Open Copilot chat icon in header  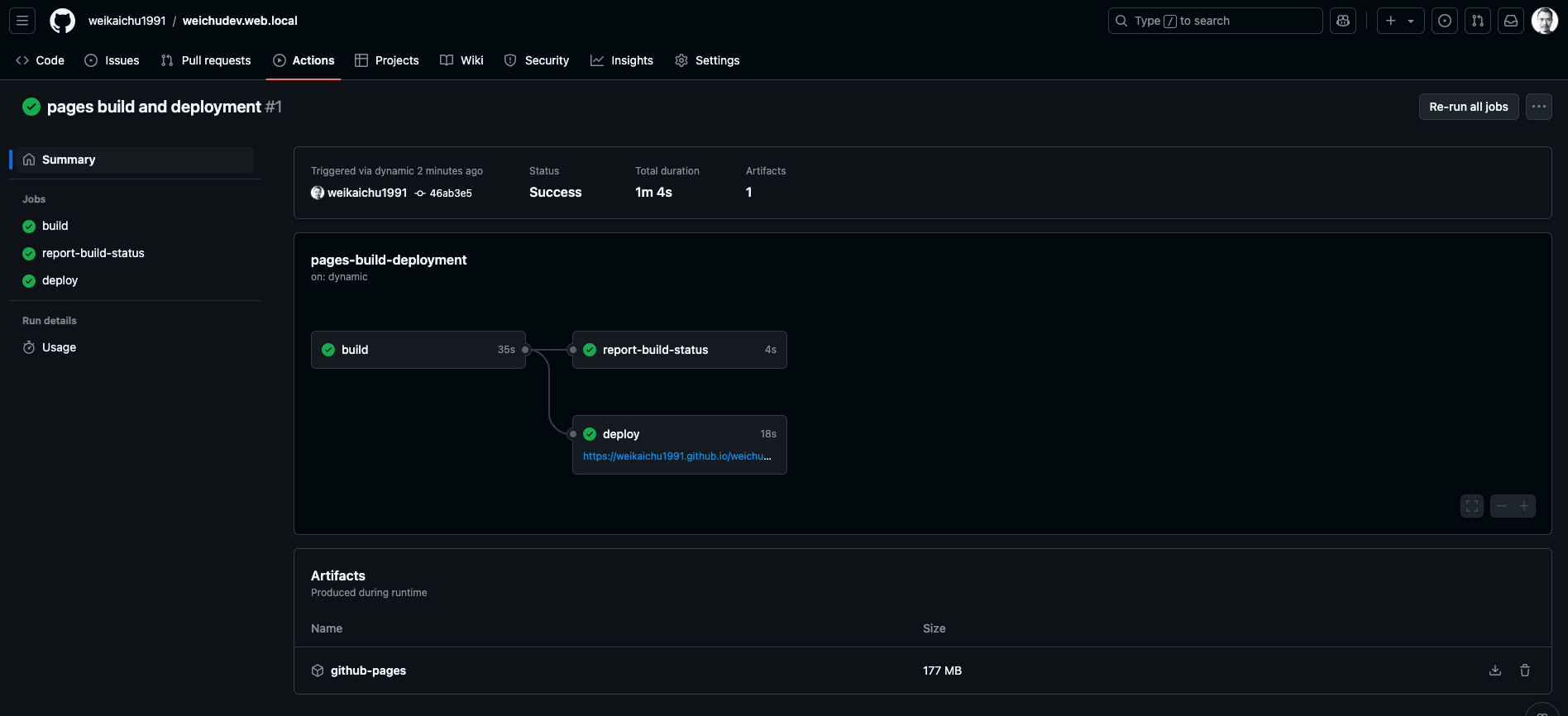coord(1343,21)
